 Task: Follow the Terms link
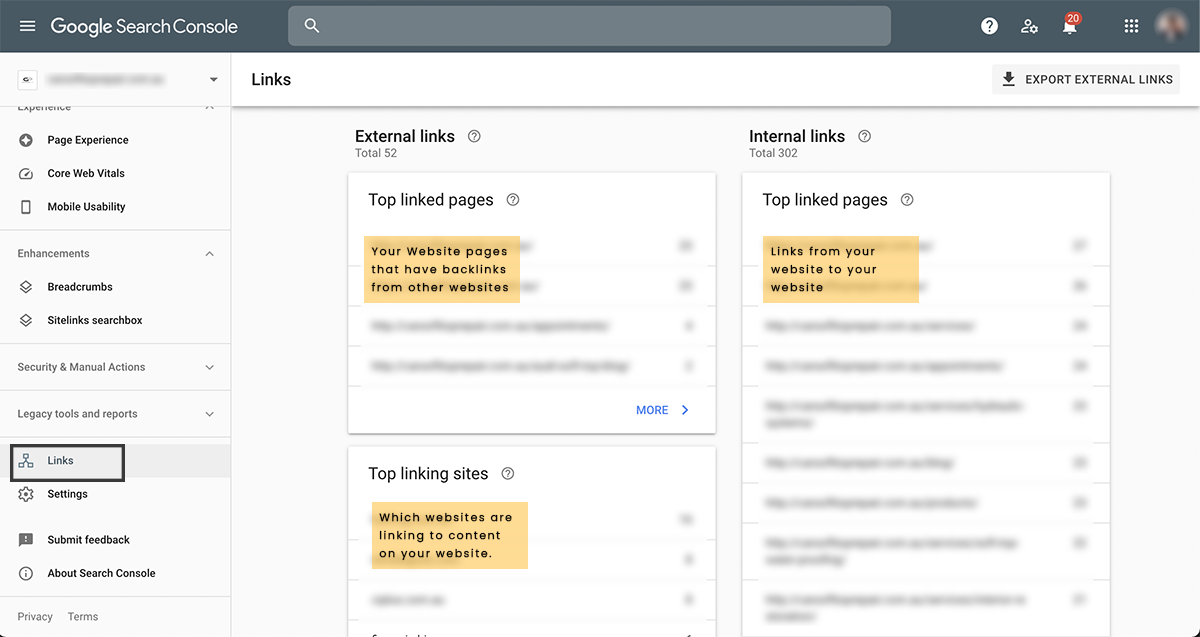click(x=83, y=617)
